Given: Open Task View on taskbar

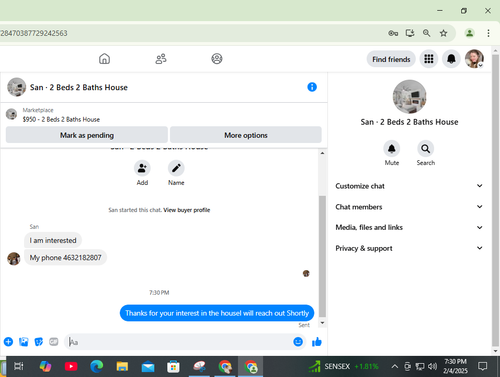Looking at the screenshot, I should point(19,367).
